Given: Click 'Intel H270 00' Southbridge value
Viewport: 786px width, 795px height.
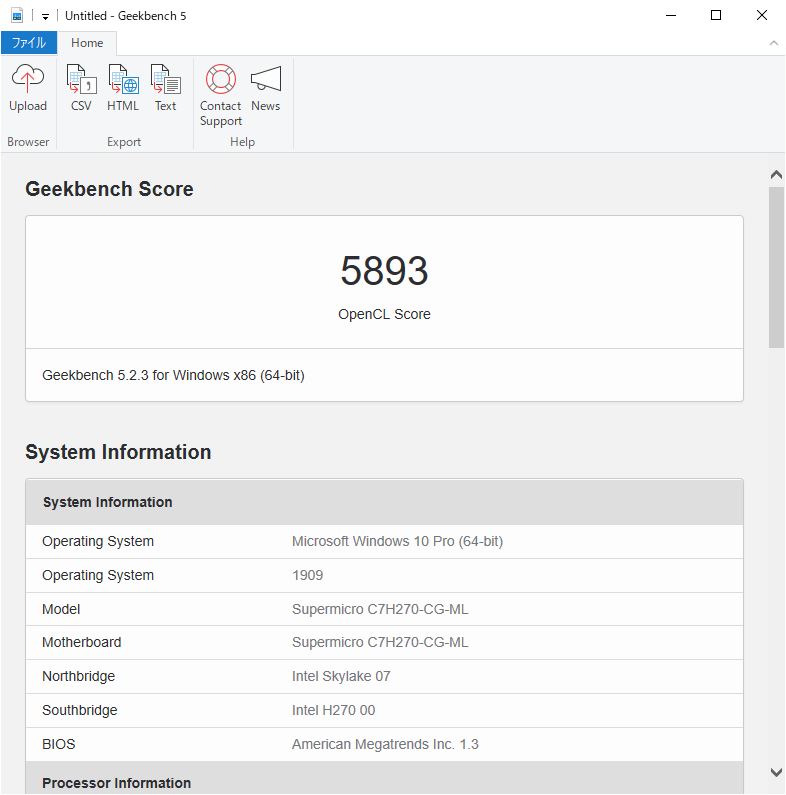Looking at the screenshot, I should [333, 710].
